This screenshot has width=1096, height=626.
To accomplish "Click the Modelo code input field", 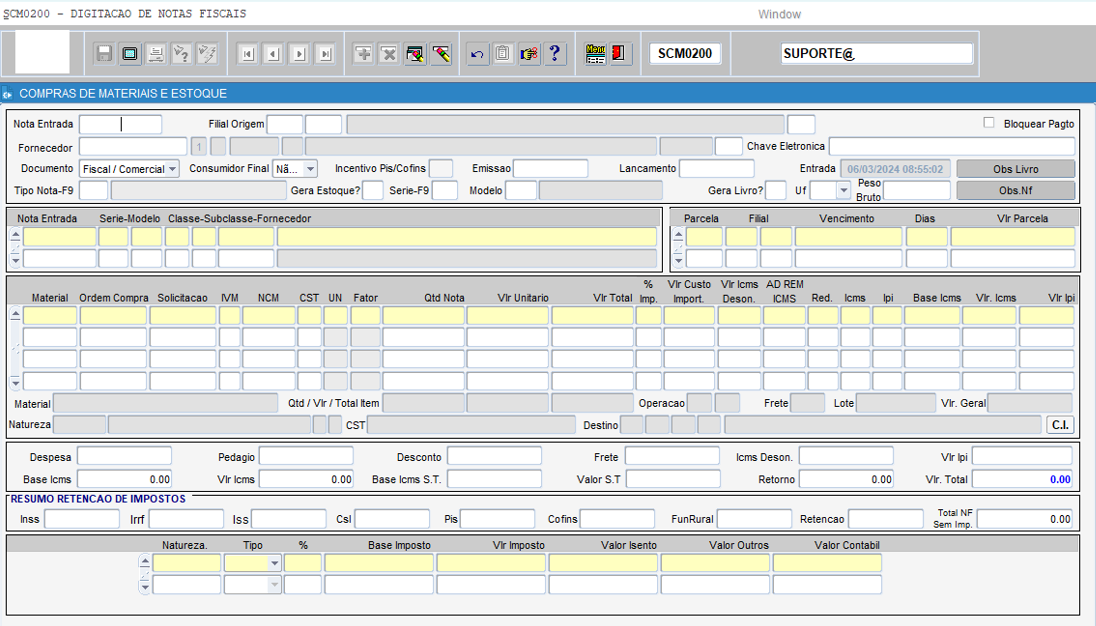I will pyautogui.click(x=521, y=190).
